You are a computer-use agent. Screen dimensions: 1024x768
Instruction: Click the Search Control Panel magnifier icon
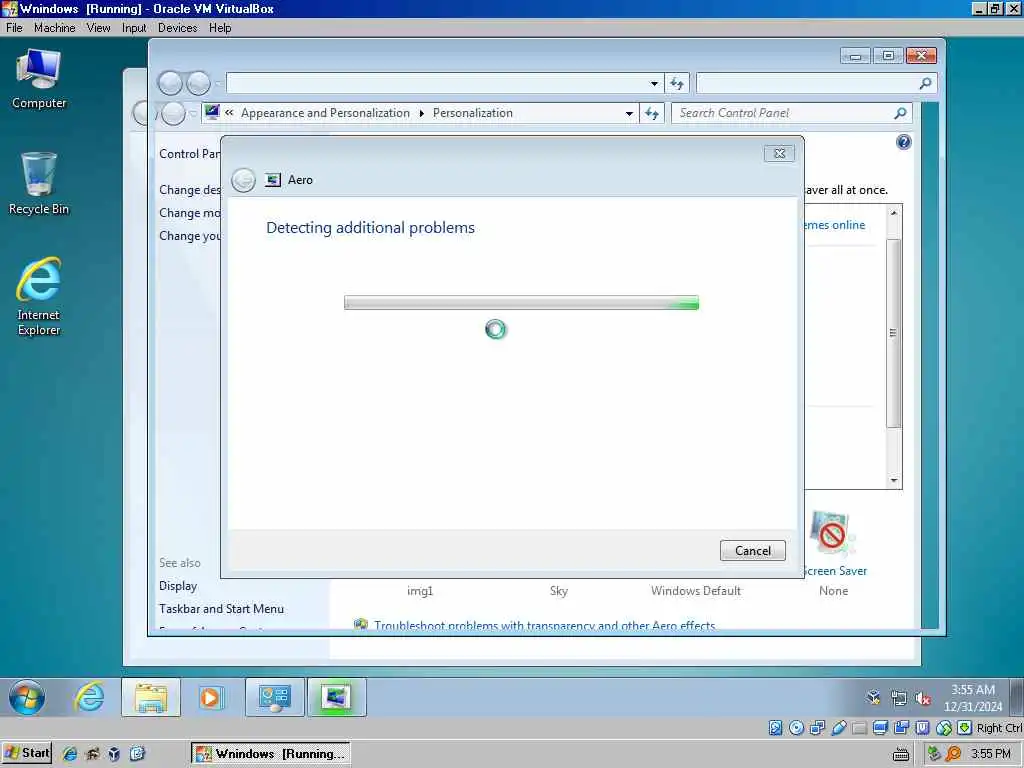tap(901, 113)
